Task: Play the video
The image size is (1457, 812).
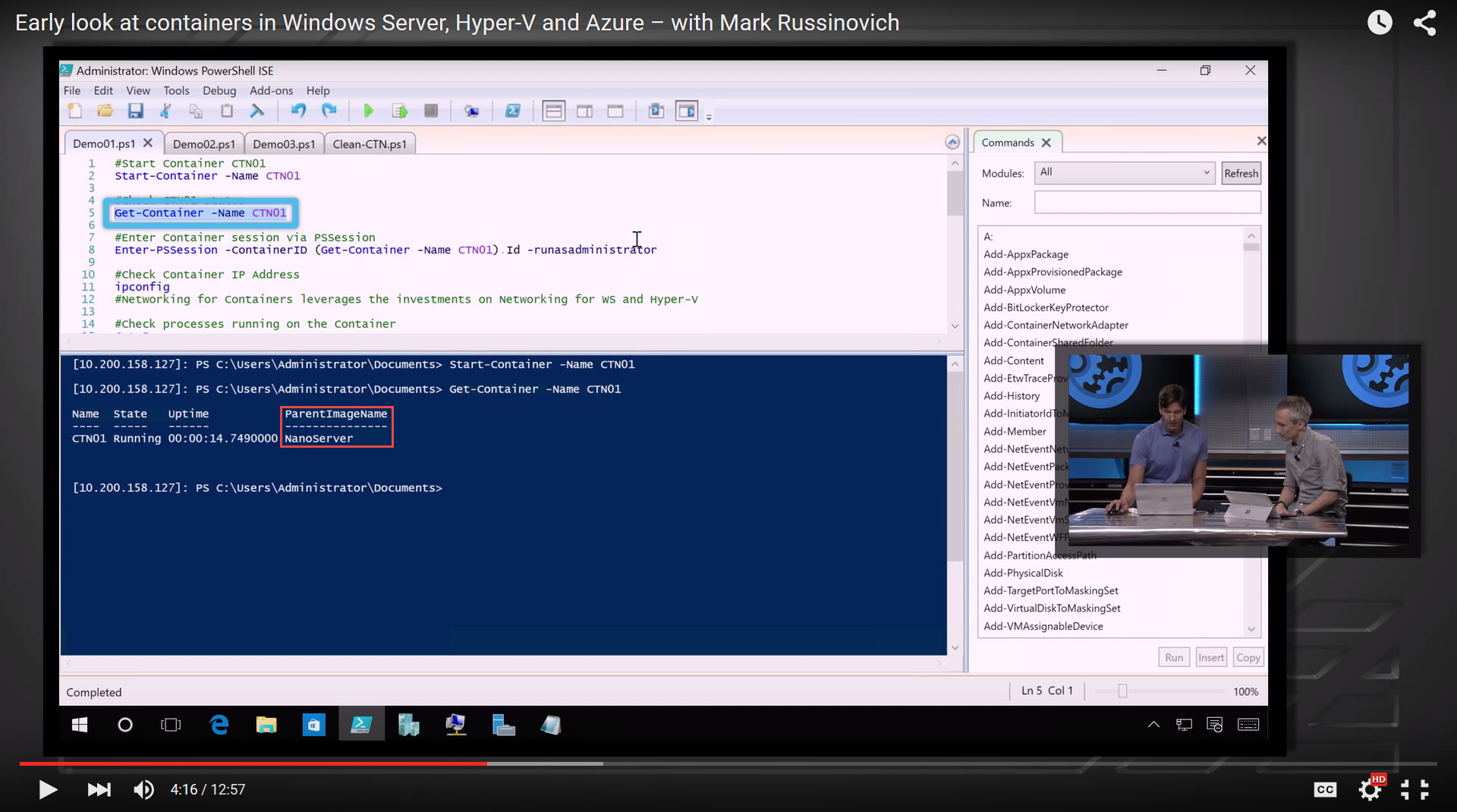Action: pyautogui.click(x=48, y=790)
